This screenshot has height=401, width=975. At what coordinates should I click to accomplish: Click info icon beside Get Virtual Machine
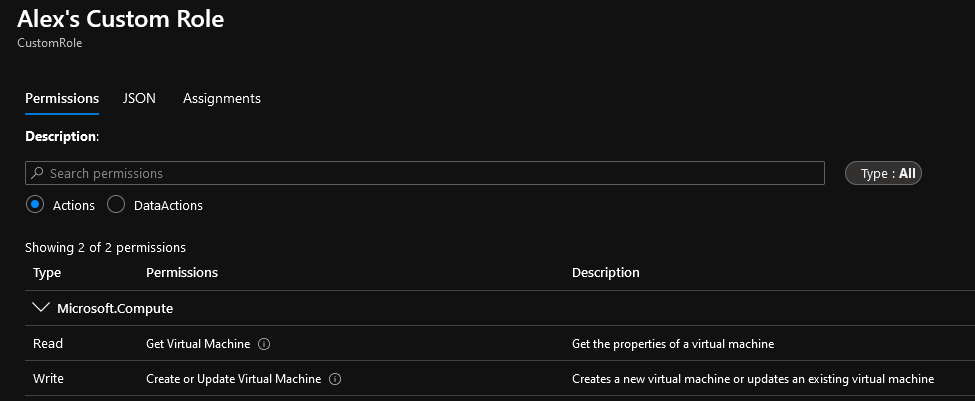tap(264, 344)
